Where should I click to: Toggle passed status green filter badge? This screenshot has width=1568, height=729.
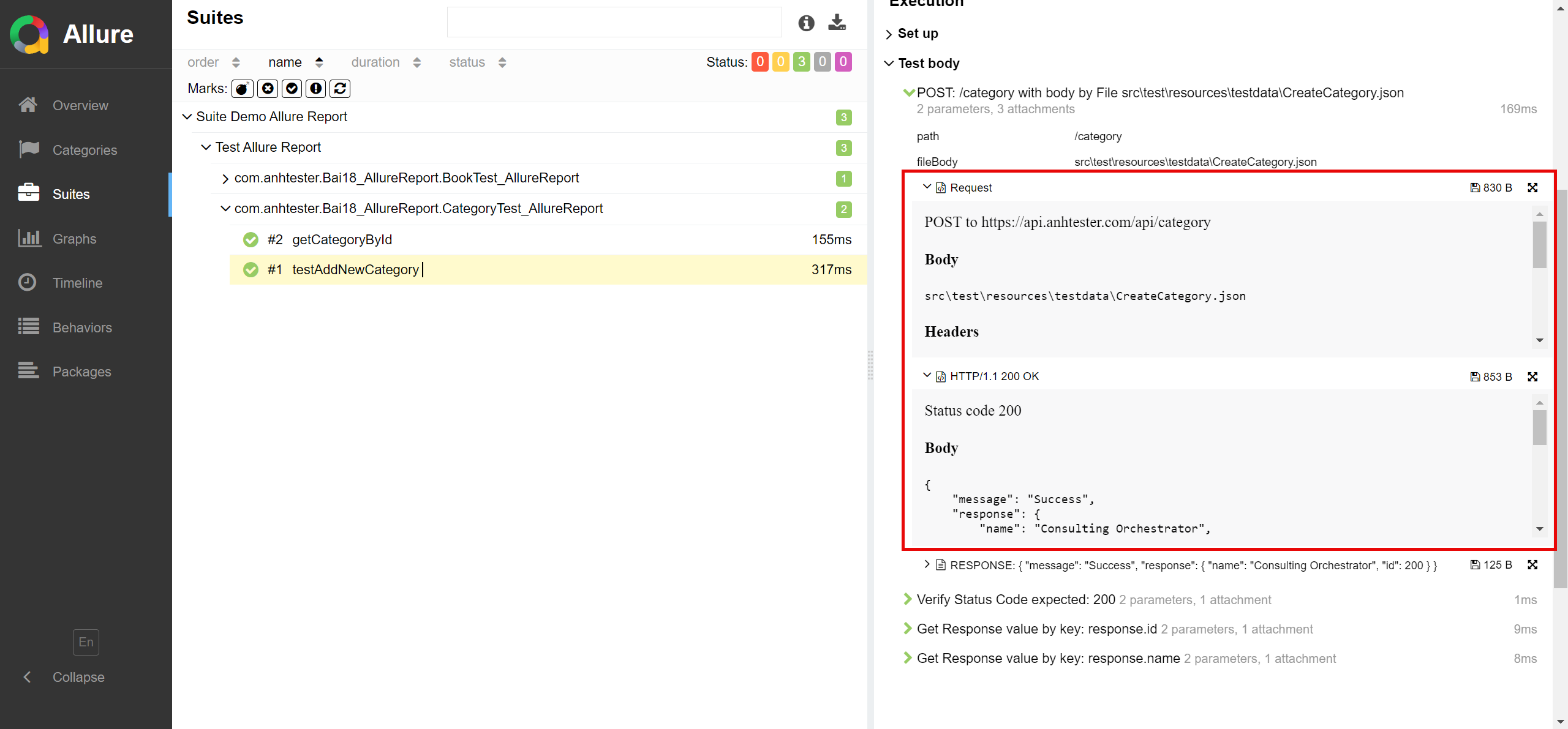[802, 62]
